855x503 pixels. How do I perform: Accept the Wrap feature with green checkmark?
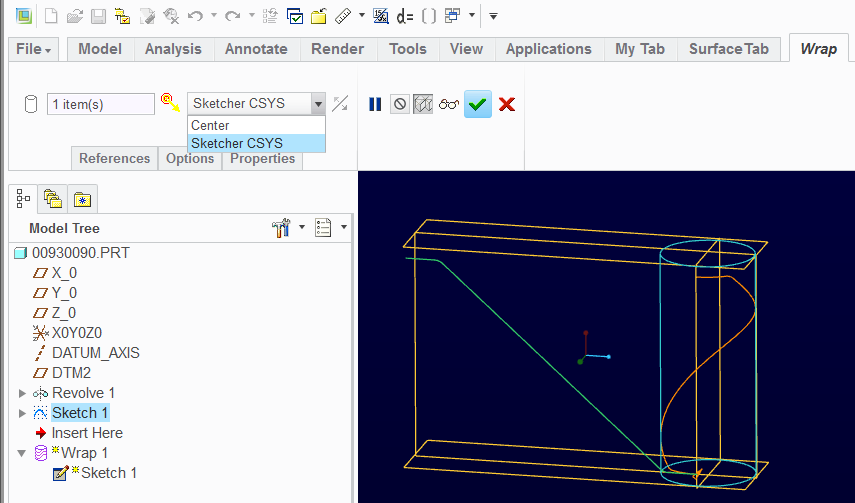pos(478,104)
